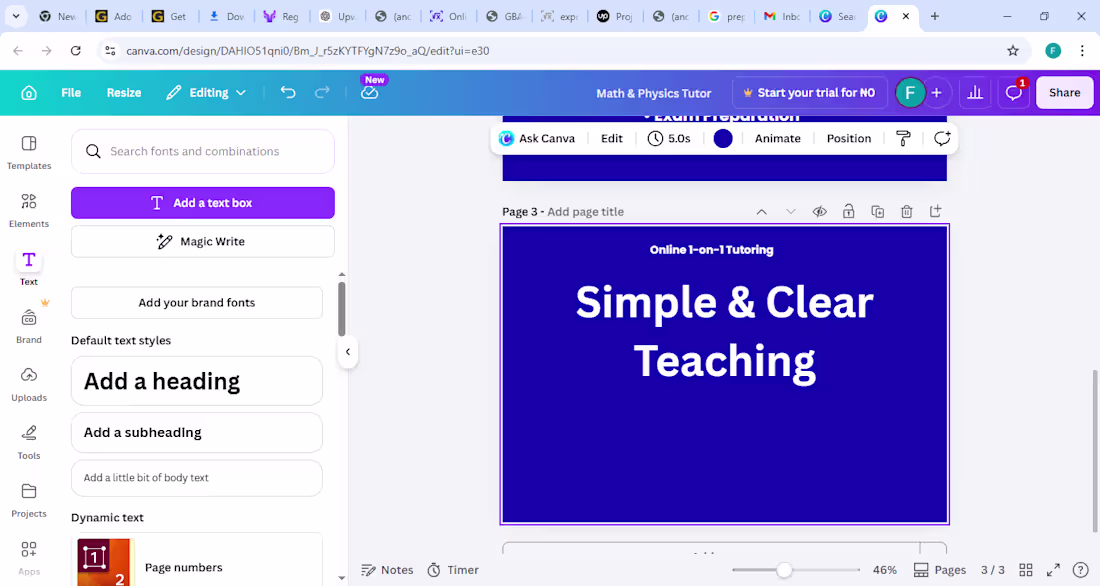
Task: Click Add a text box button
Action: 203,203
